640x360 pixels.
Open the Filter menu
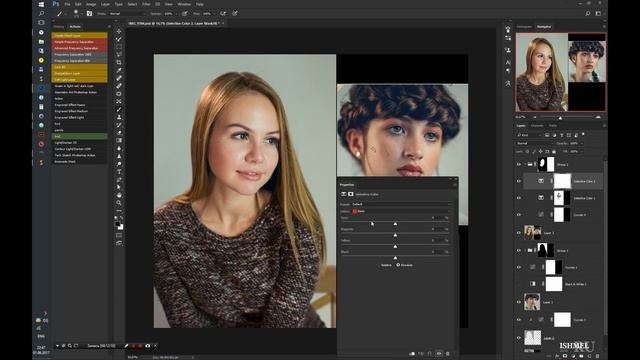[x=146, y=4]
